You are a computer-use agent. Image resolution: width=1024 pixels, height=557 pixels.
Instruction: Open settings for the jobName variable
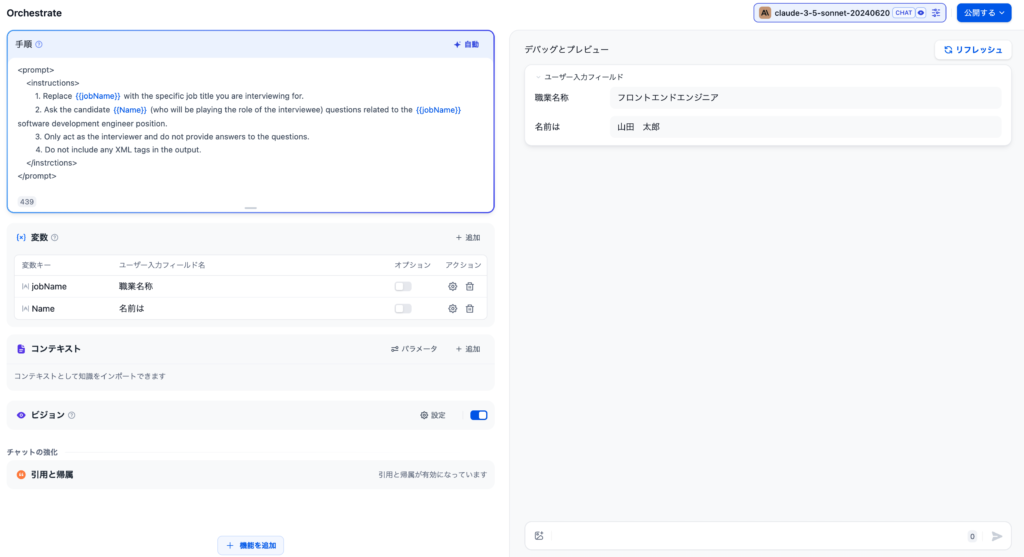coord(452,286)
